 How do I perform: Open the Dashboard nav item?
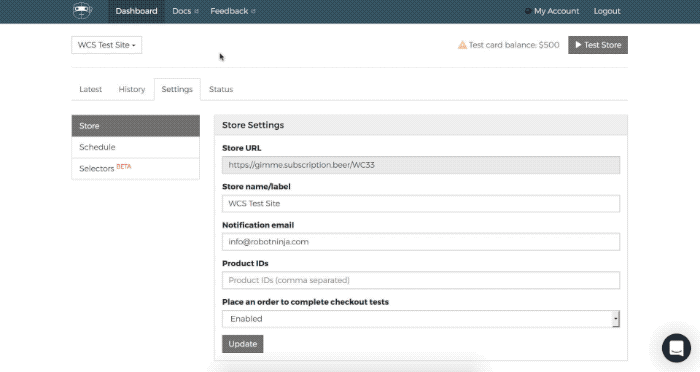[x=136, y=11]
